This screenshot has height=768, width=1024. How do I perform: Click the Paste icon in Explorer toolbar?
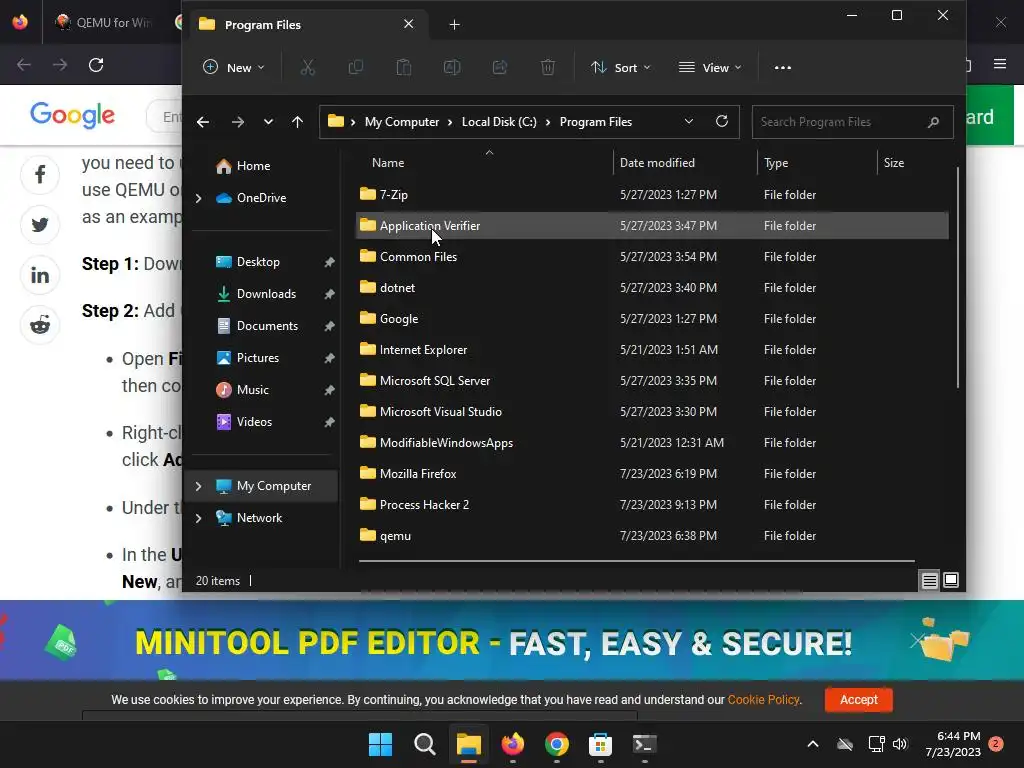coord(404,67)
